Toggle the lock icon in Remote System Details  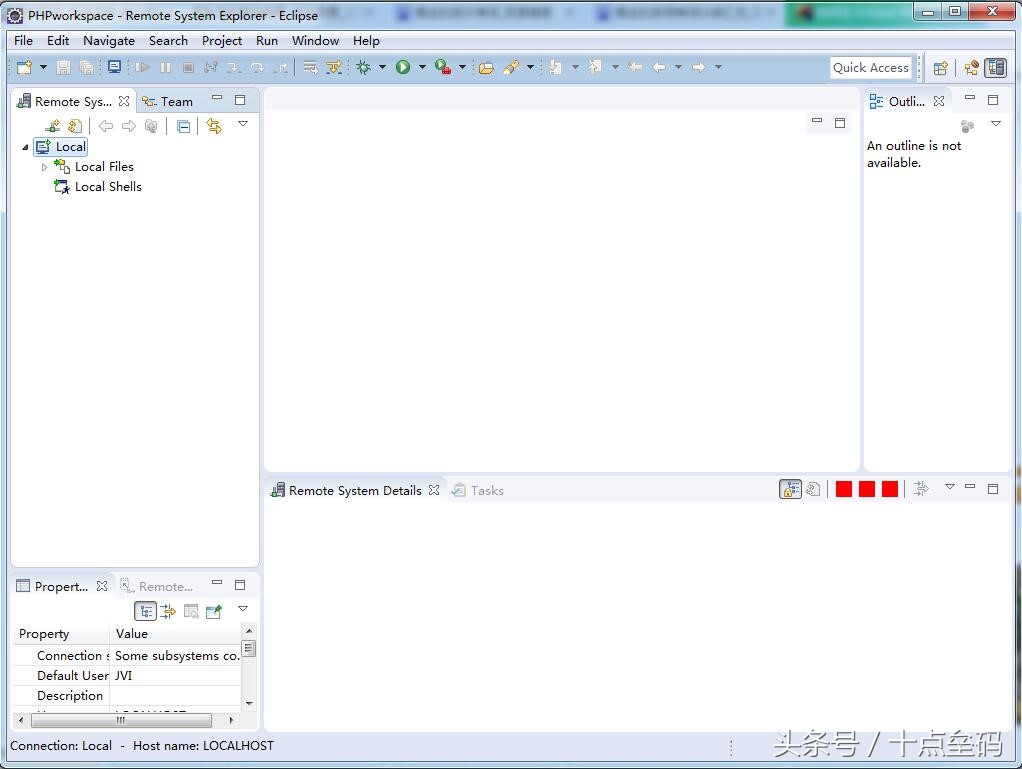pos(790,489)
